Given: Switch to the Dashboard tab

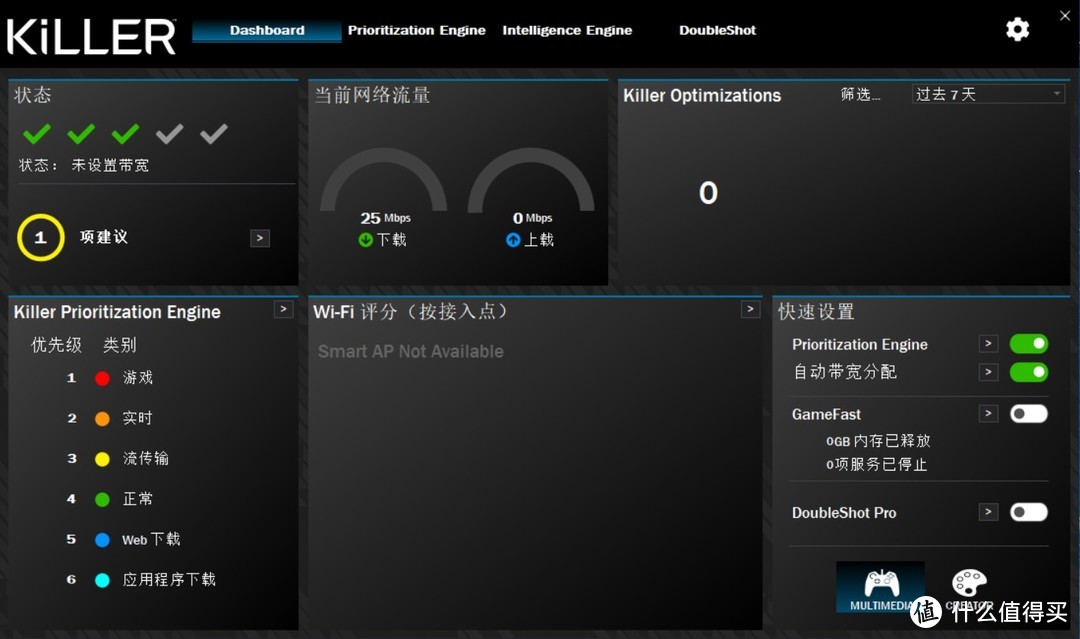Looking at the screenshot, I should [267, 30].
